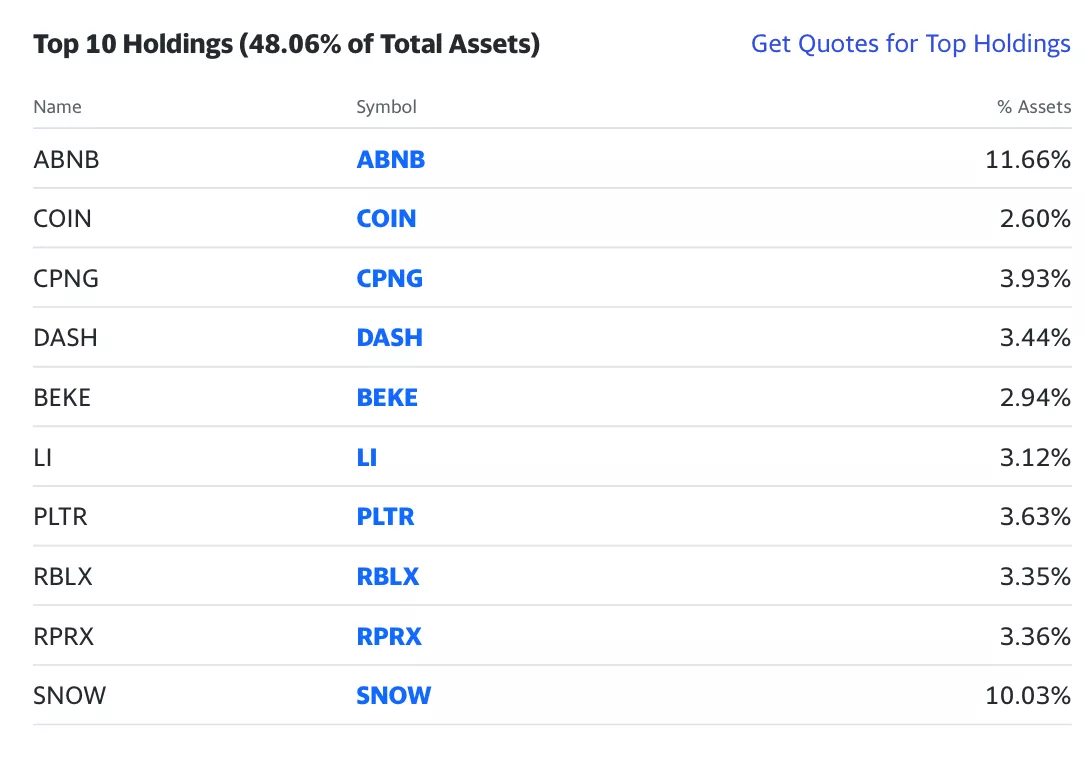Screen dimensions: 1085x763
Task: Open the PLTR symbol quote link
Action: point(385,517)
